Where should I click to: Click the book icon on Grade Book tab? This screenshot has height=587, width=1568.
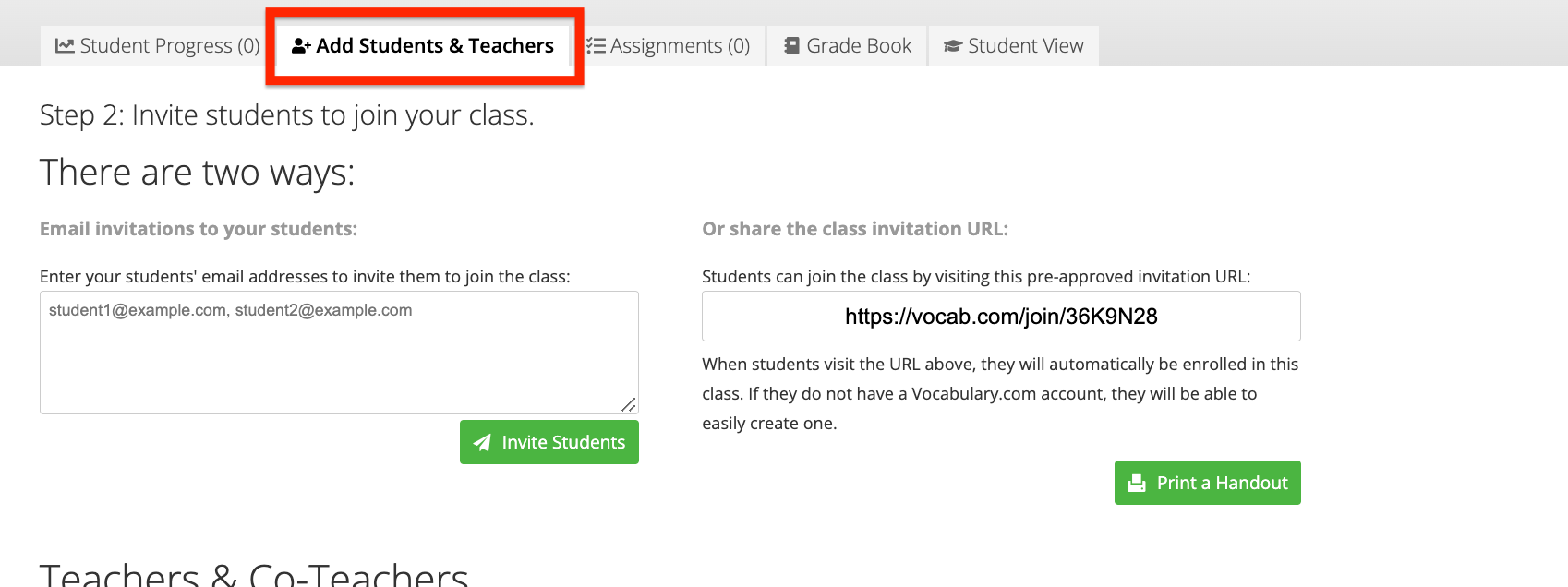[x=791, y=44]
